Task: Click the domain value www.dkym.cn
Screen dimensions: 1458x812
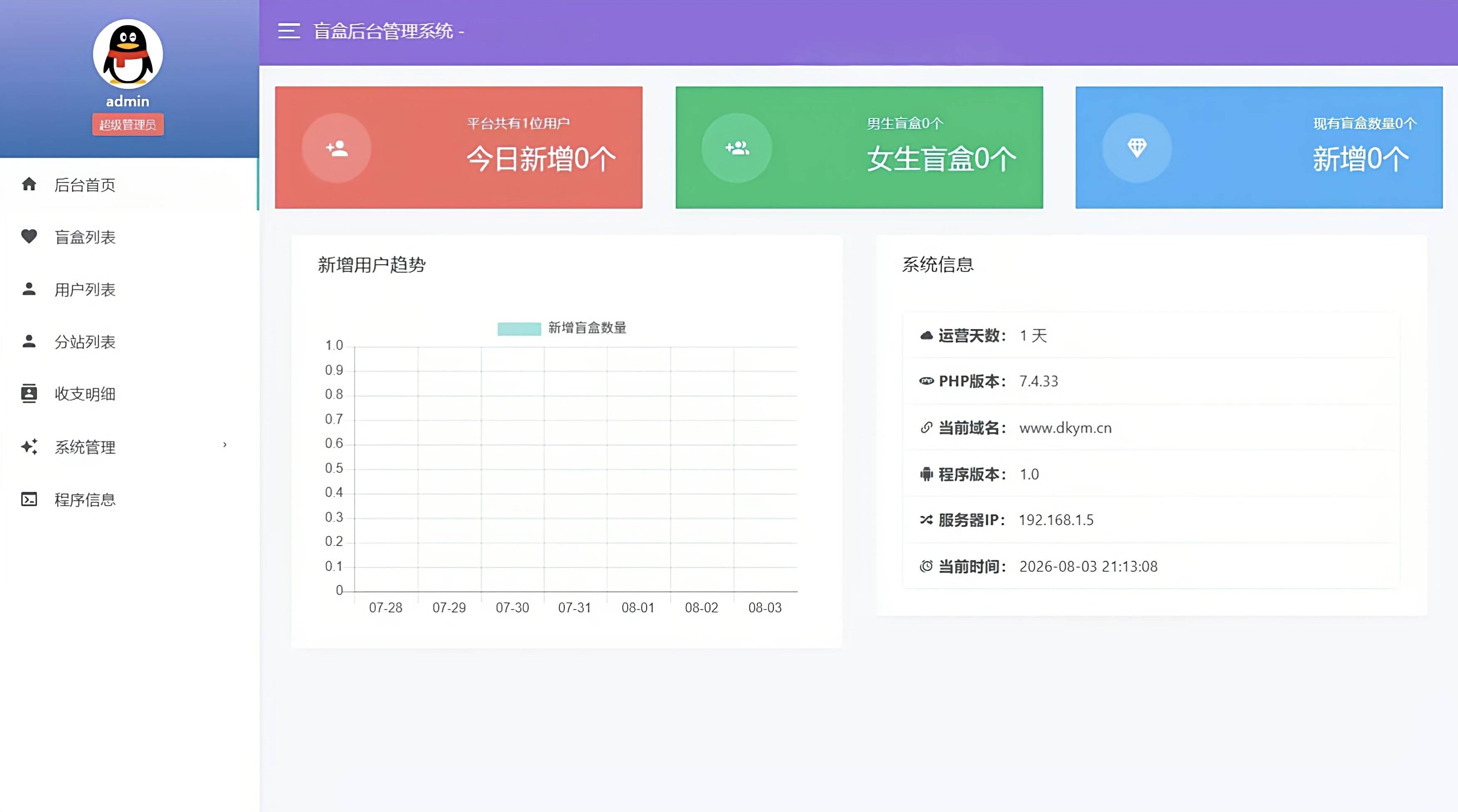Action: tap(1065, 428)
